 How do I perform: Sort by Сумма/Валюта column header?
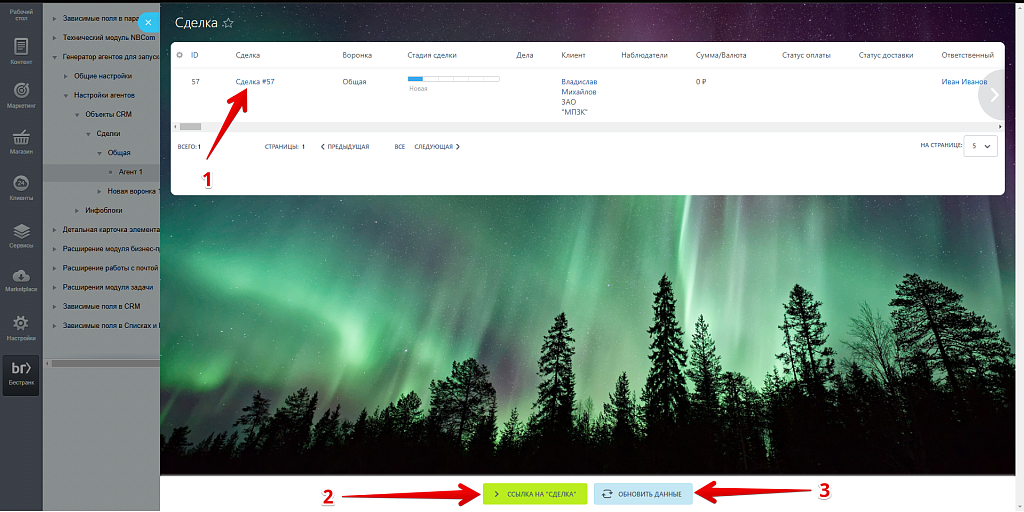tap(721, 56)
